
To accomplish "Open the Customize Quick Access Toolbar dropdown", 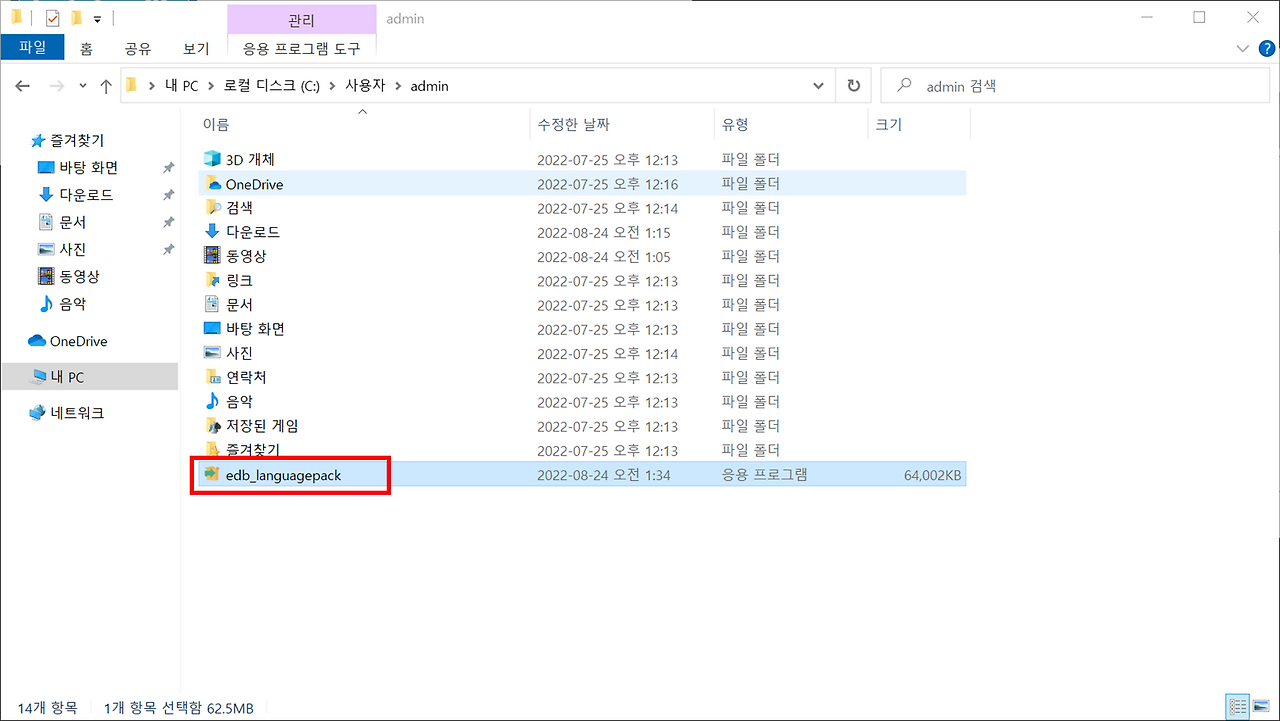I will click(x=97, y=18).
